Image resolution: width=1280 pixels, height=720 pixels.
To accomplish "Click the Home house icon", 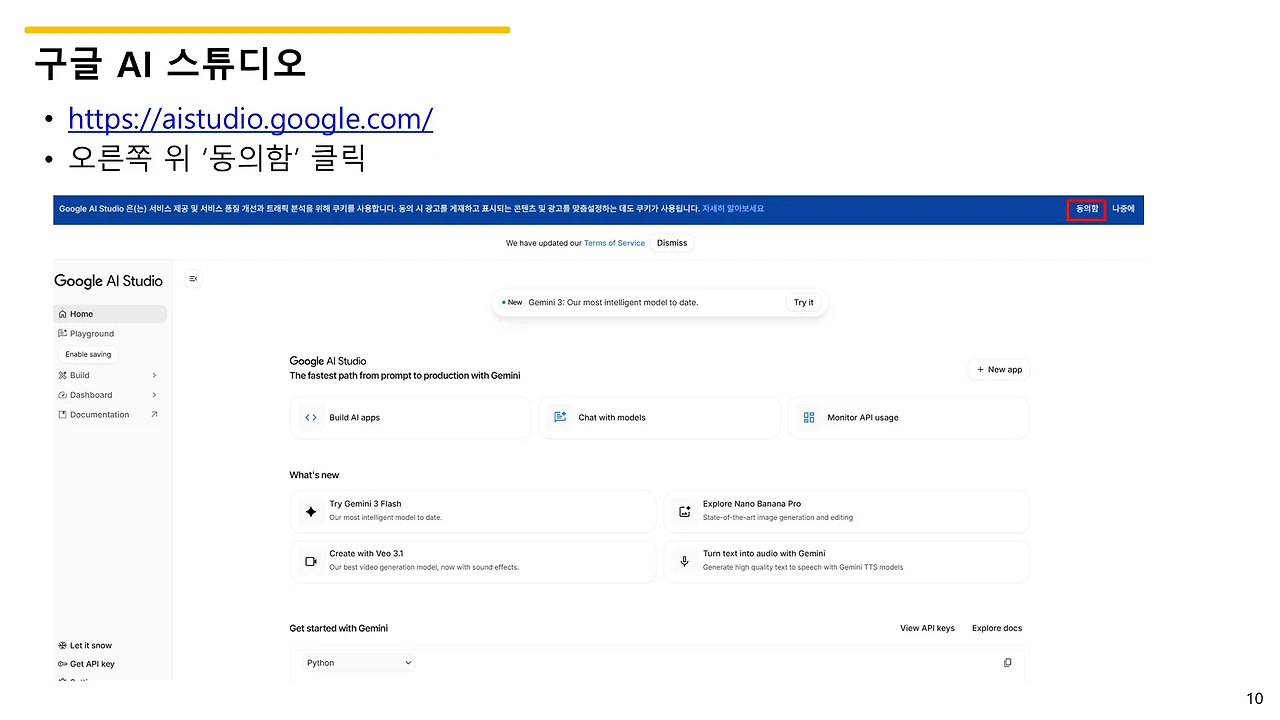I will pyautogui.click(x=62, y=314).
